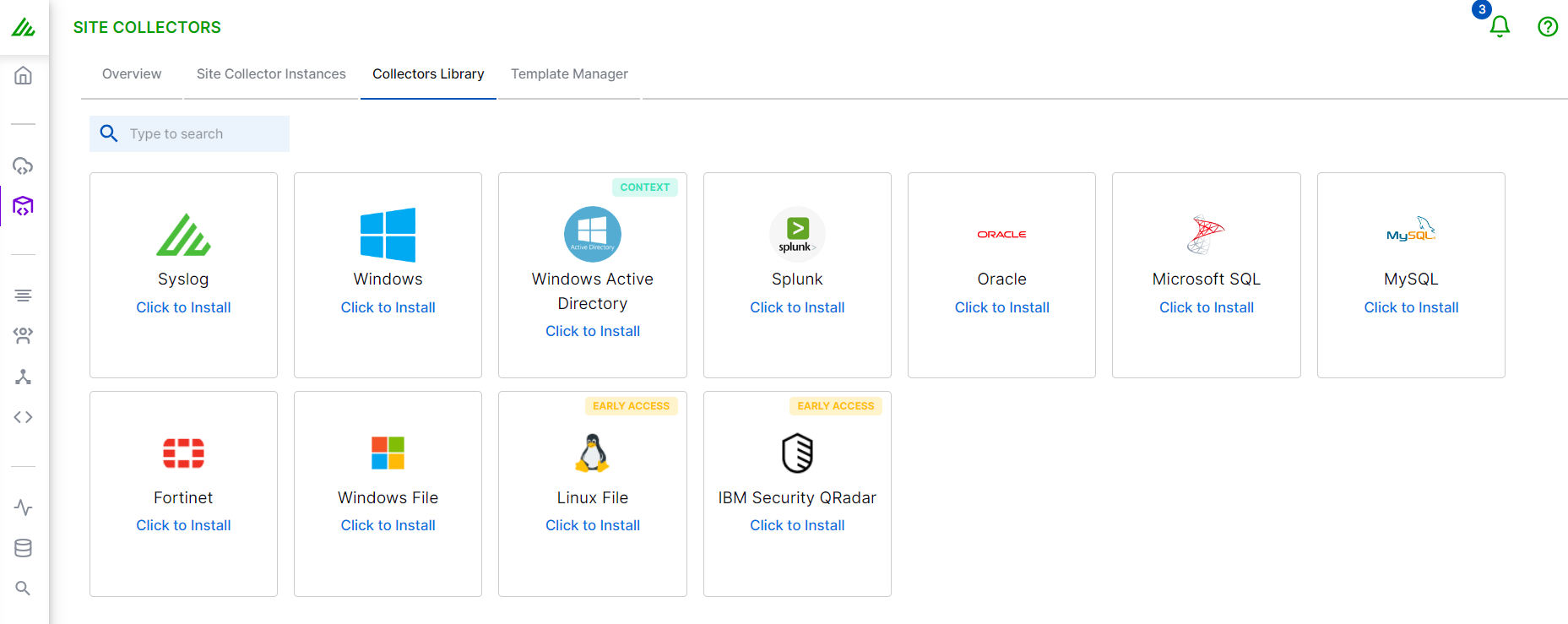Click Install link for MySQL
The width and height of the screenshot is (1568, 624).
(x=1411, y=307)
